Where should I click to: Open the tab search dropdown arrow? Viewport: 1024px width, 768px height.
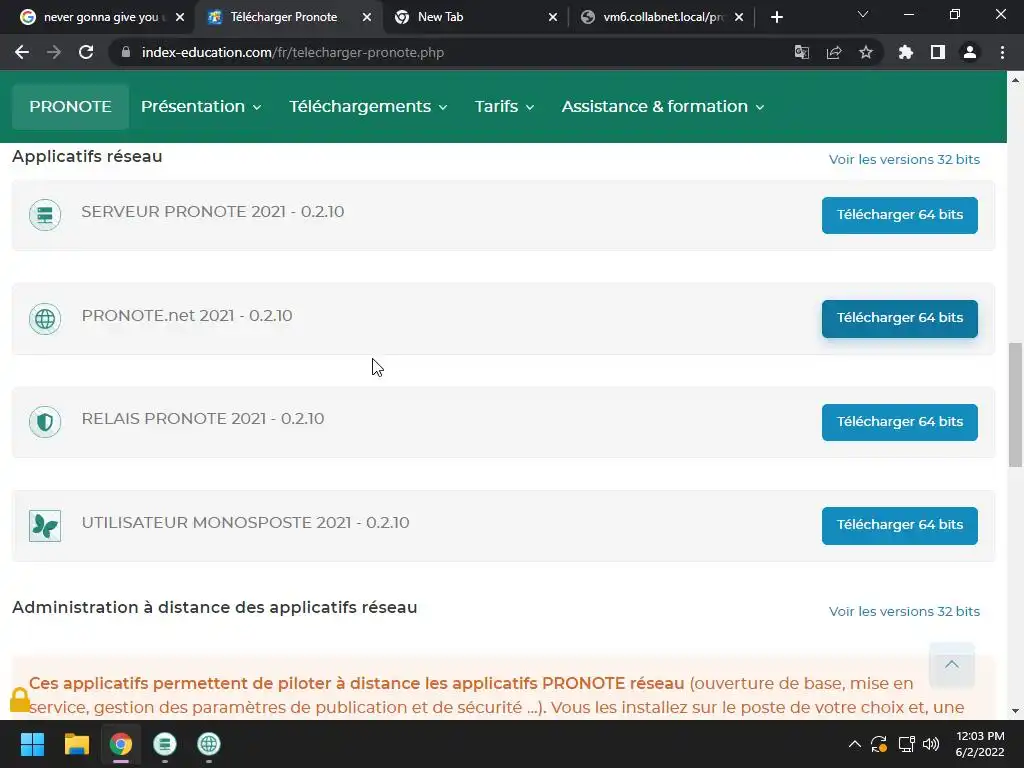coord(863,14)
